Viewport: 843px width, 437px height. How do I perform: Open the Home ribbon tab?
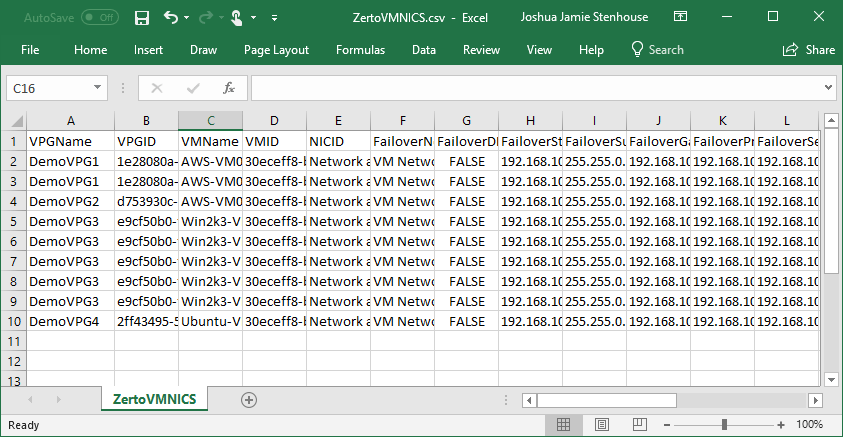tap(90, 50)
